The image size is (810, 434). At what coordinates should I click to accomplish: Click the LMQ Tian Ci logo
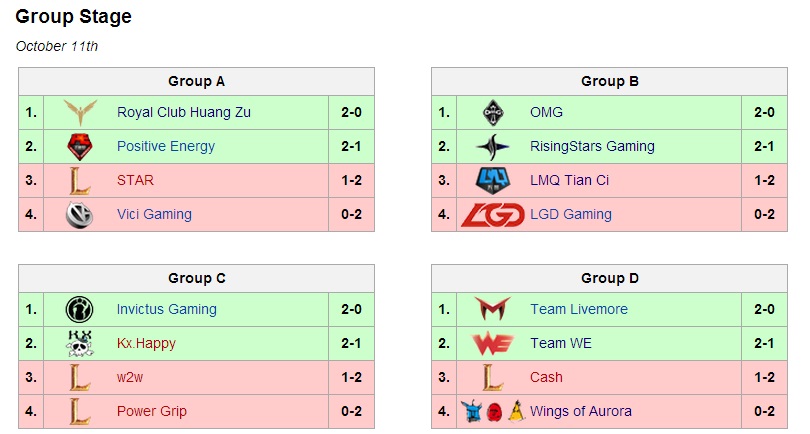coord(493,180)
